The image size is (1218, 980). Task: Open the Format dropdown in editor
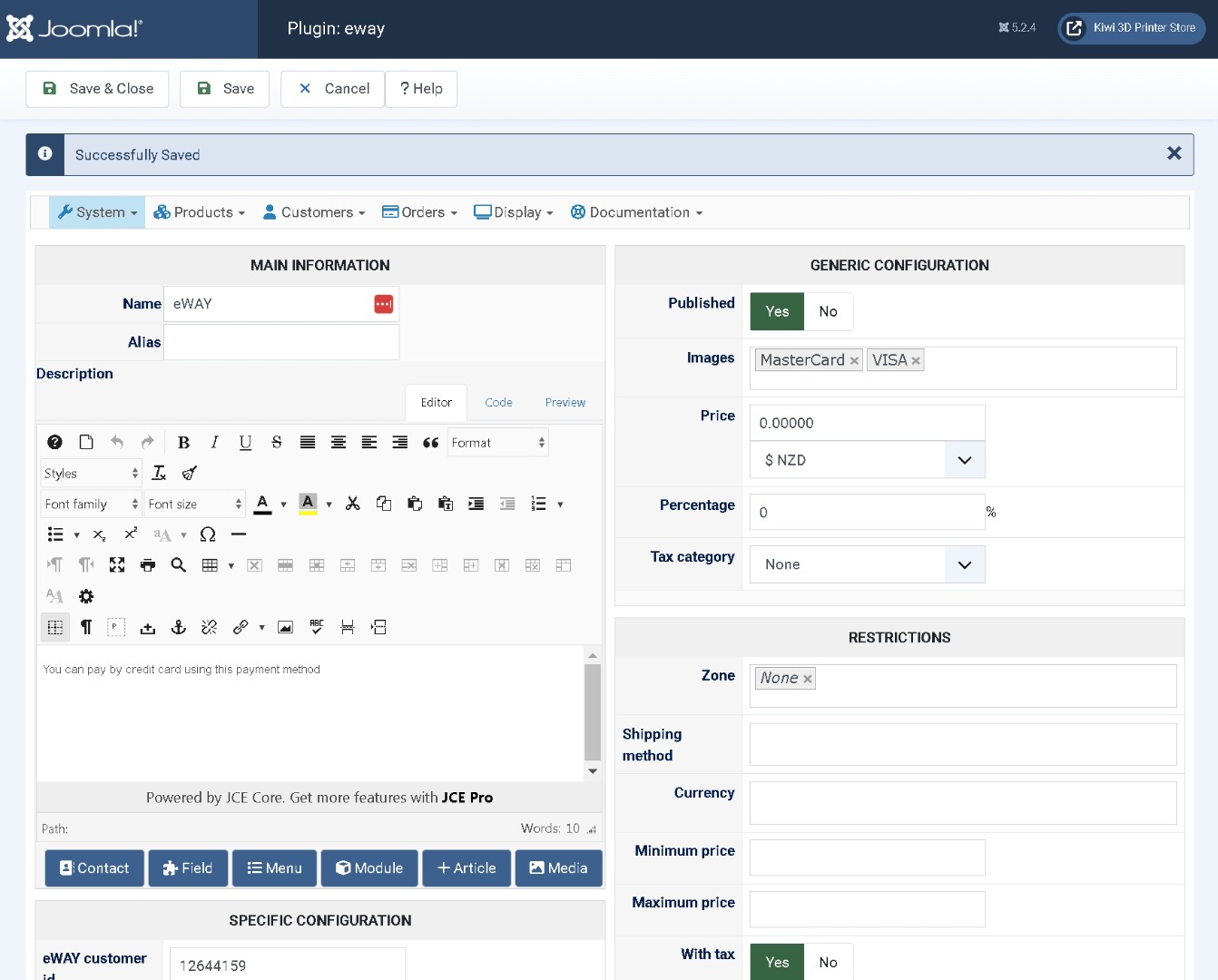click(498, 443)
